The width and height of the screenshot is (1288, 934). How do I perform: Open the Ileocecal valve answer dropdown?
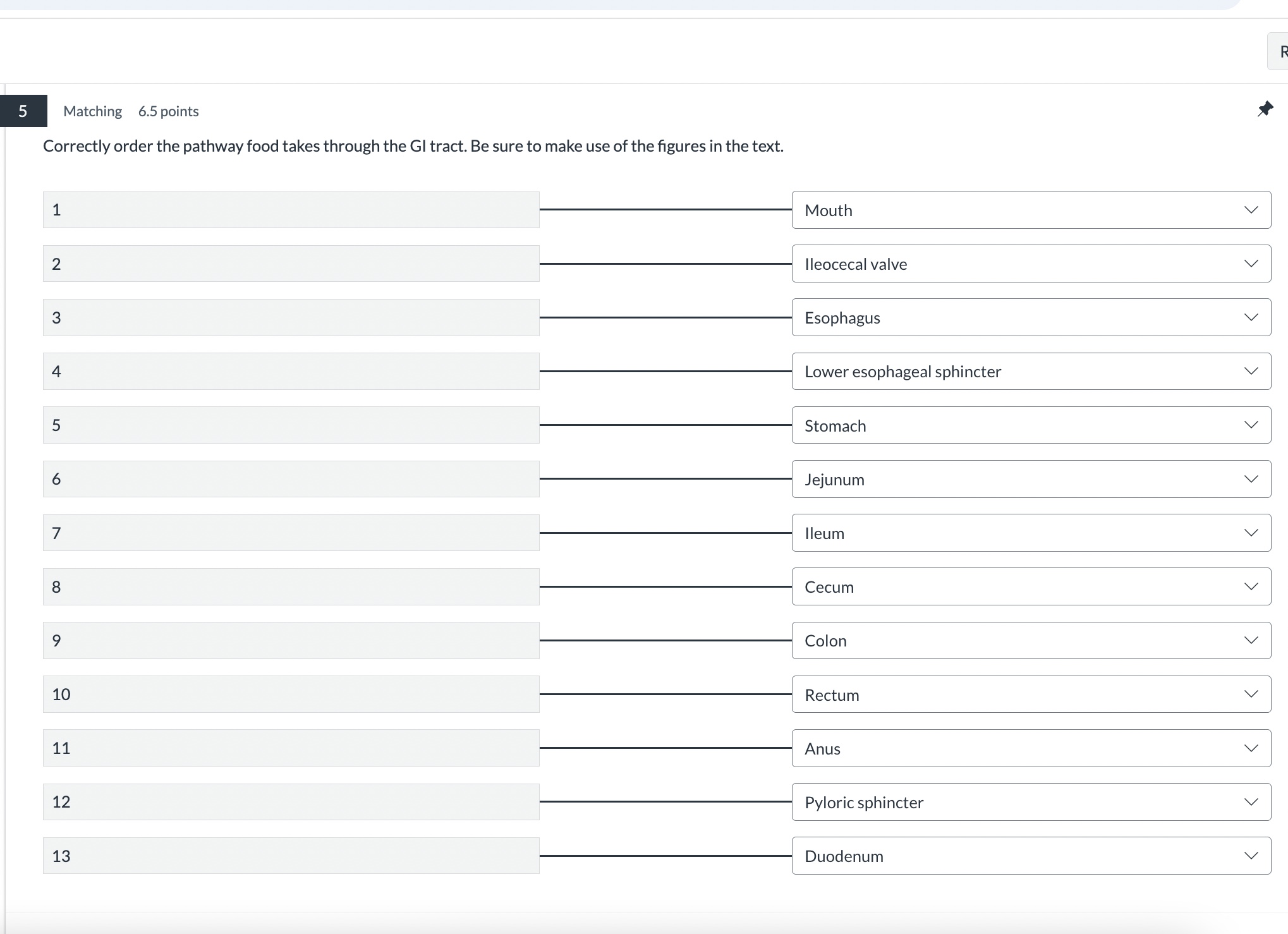click(1251, 264)
